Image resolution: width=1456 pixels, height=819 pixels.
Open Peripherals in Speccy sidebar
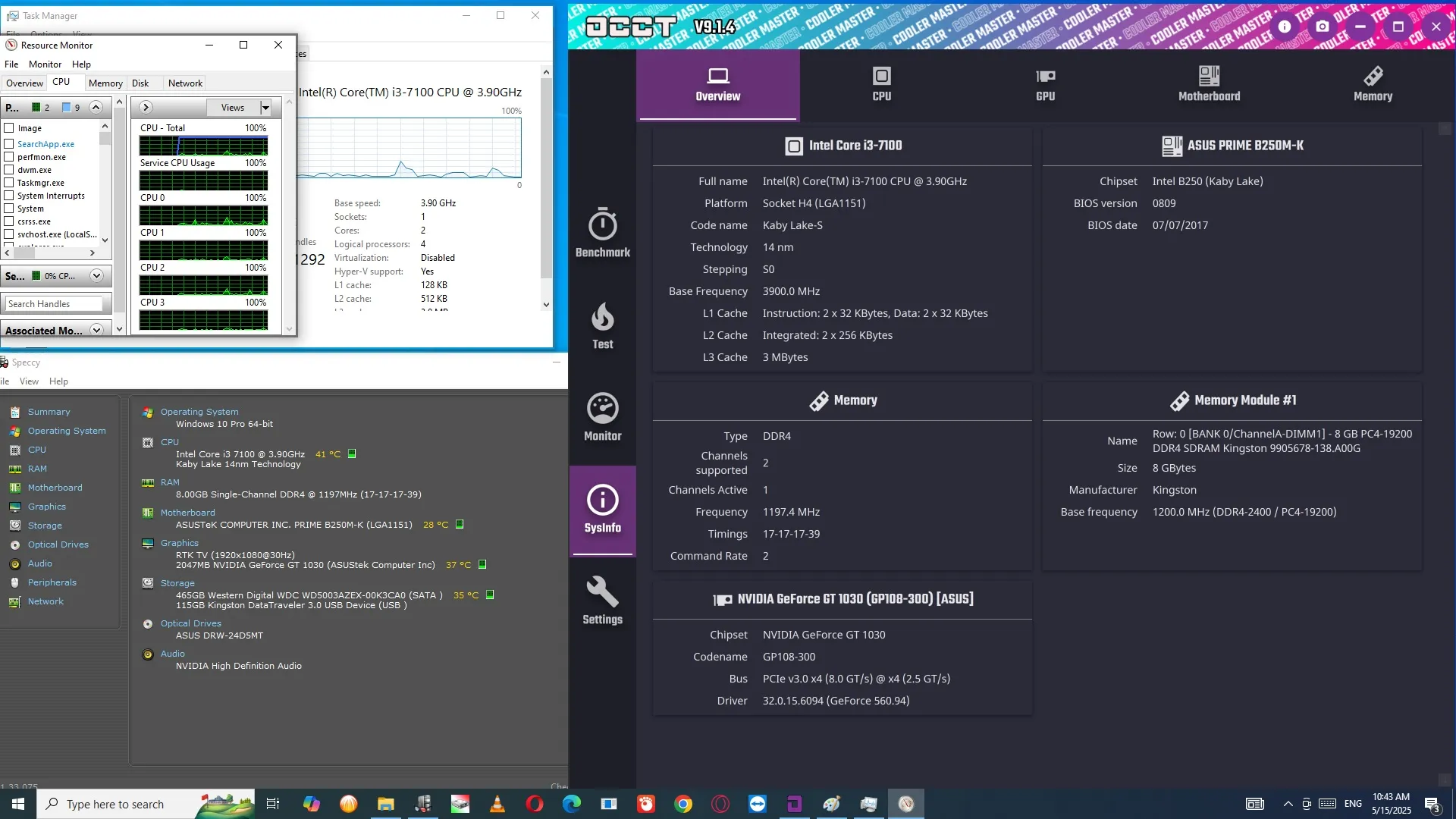coord(52,582)
